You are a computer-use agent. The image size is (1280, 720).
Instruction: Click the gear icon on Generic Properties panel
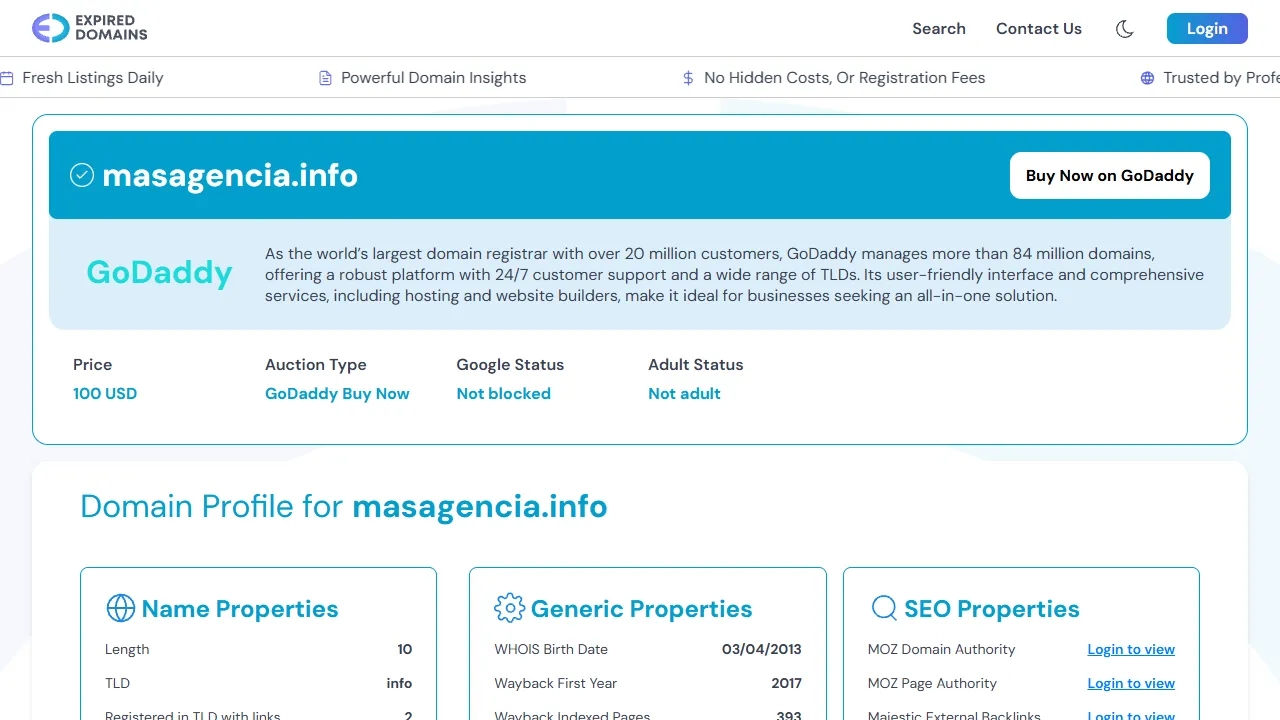click(510, 608)
